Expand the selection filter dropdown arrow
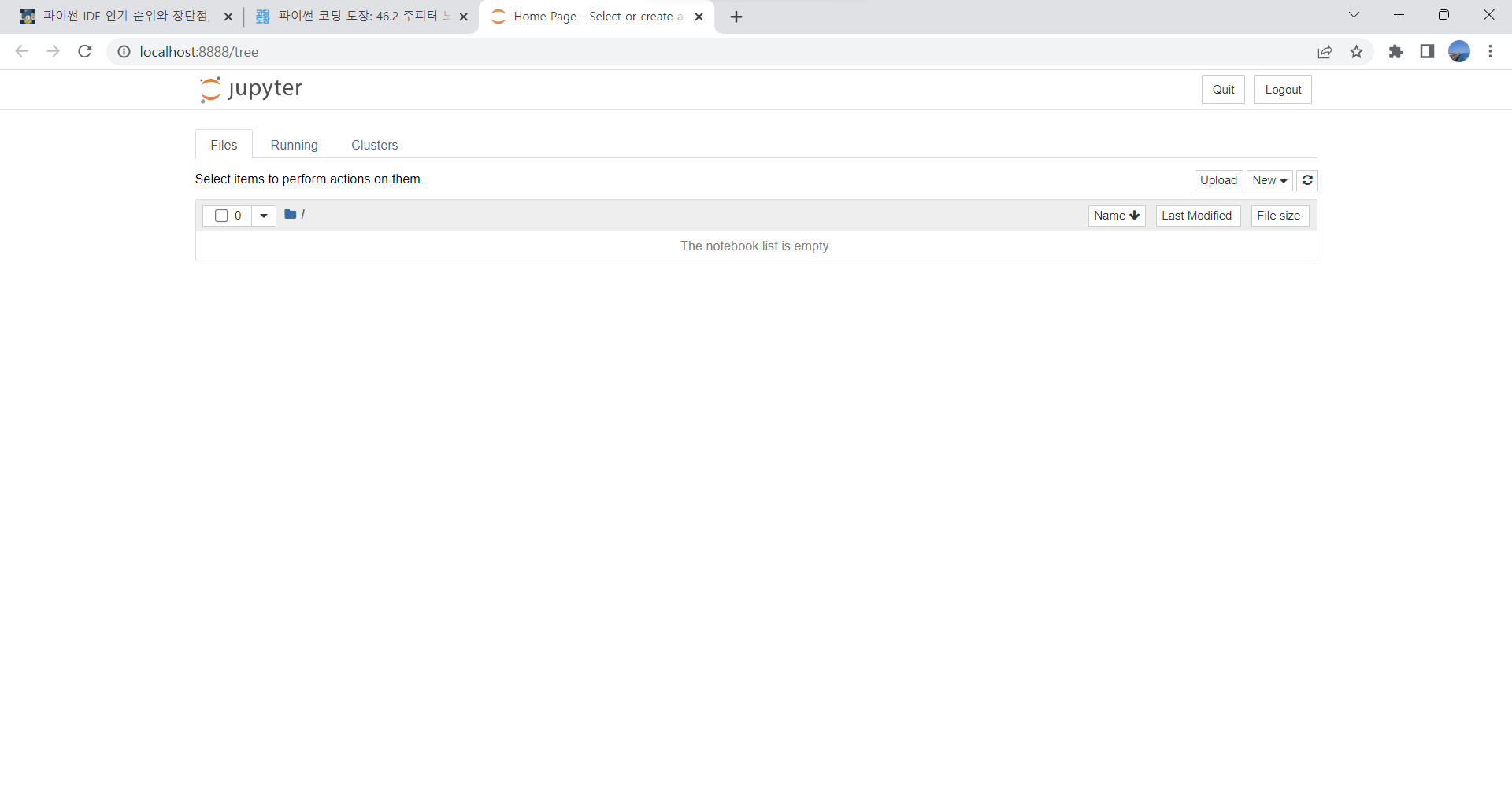Image resolution: width=1512 pixels, height=803 pixels. pyautogui.click(x=264, y=216)
